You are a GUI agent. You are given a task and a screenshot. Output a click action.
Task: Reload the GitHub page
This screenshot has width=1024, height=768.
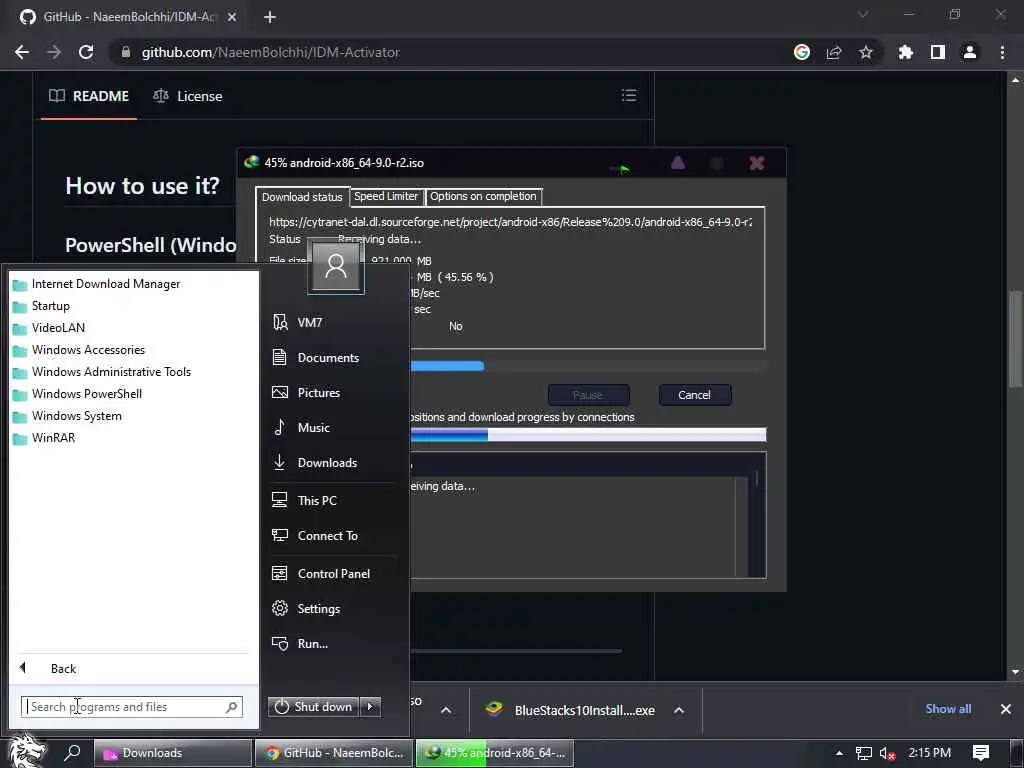coord(86,52)
